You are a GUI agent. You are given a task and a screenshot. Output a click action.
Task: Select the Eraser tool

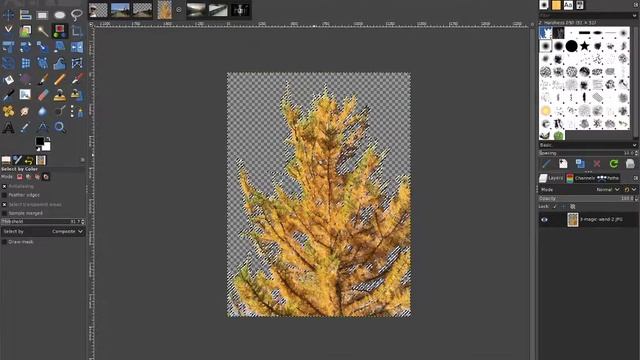[42, 95]
